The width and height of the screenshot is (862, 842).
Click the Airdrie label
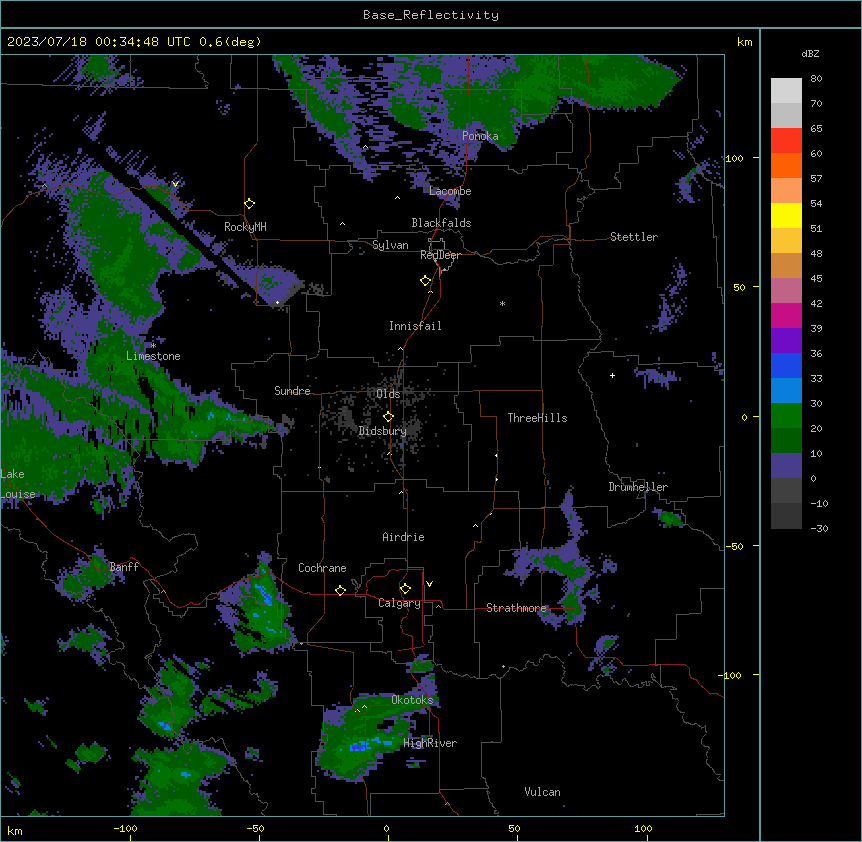click(404, 537)
